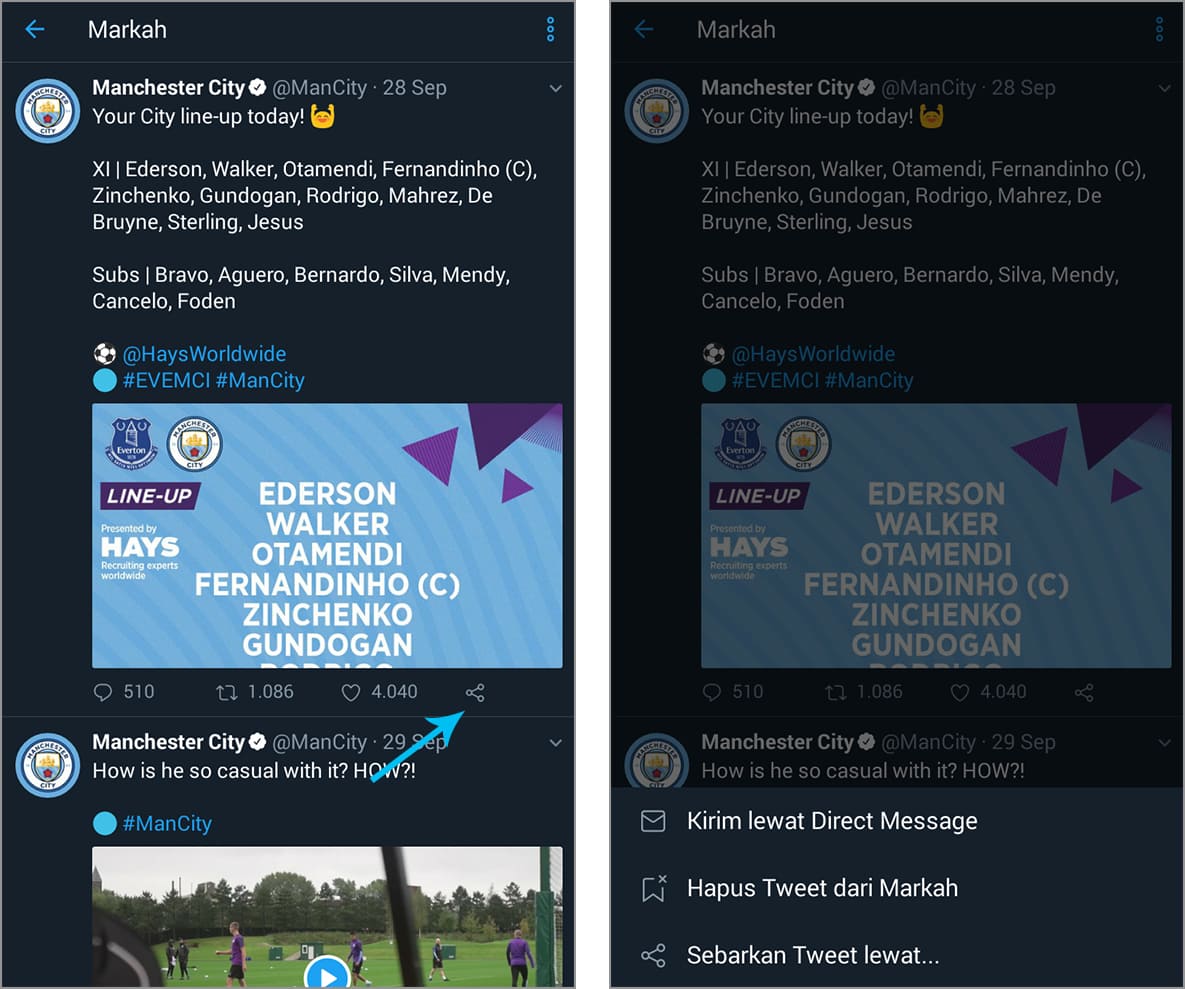
Task: Tap the share icon under line-up tweet
Action: (475, 692)
